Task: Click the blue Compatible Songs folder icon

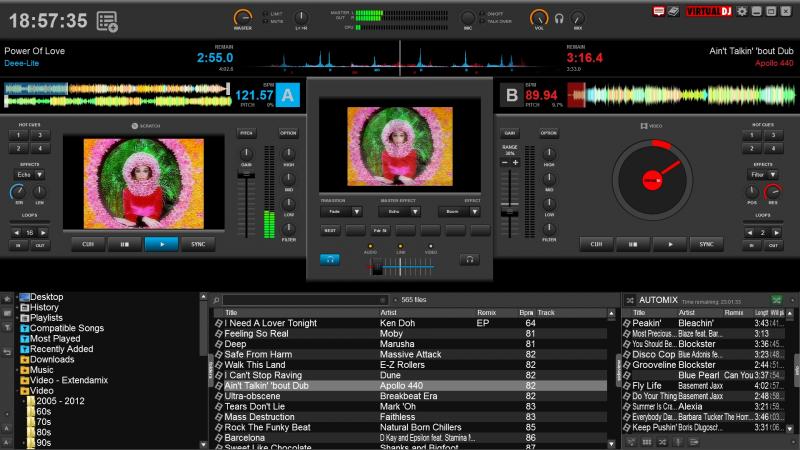Action: [24, 328]
